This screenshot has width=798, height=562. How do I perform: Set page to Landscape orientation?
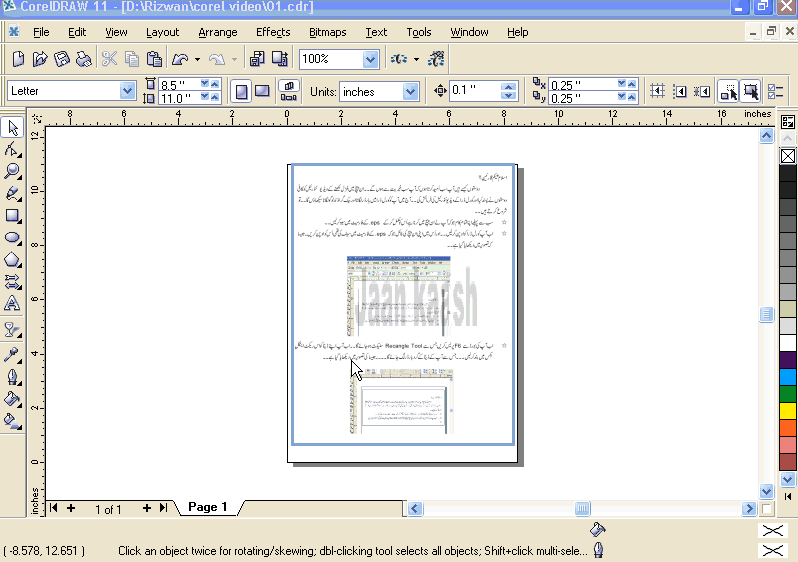pos(262,92)
